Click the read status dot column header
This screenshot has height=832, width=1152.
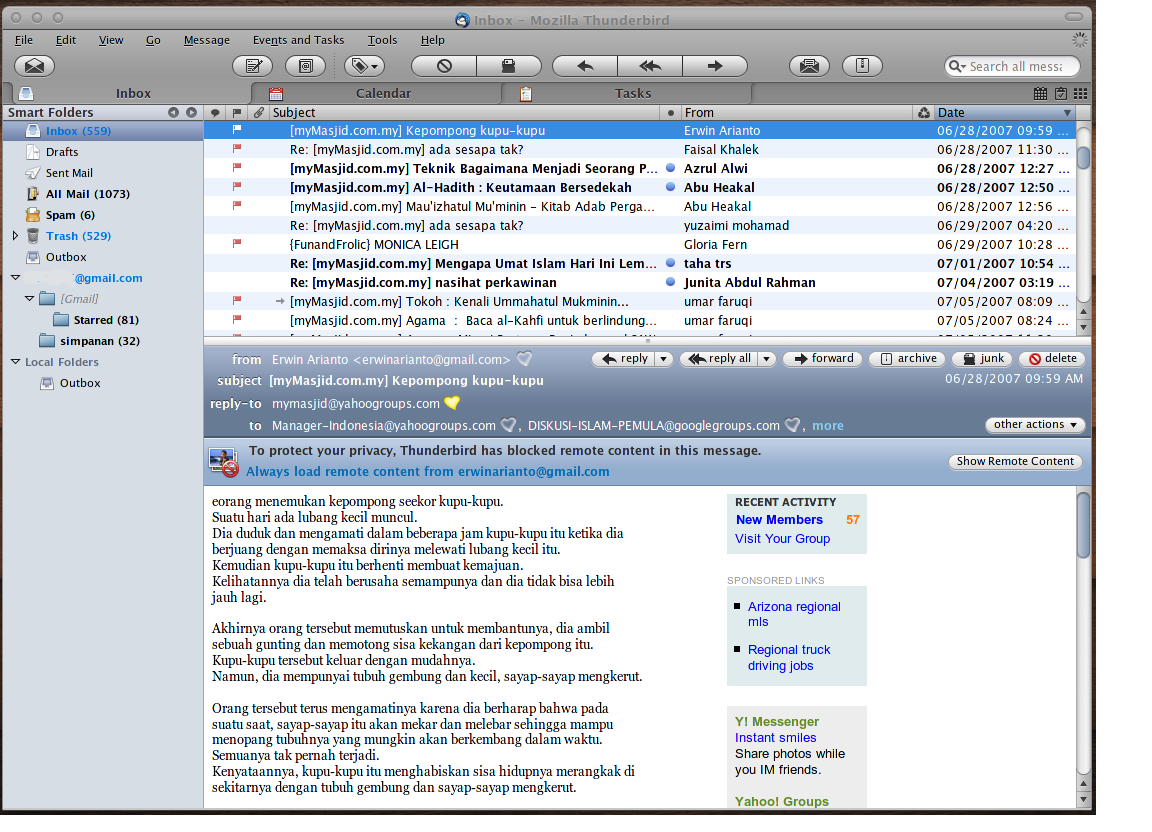(x=670, y=112)
